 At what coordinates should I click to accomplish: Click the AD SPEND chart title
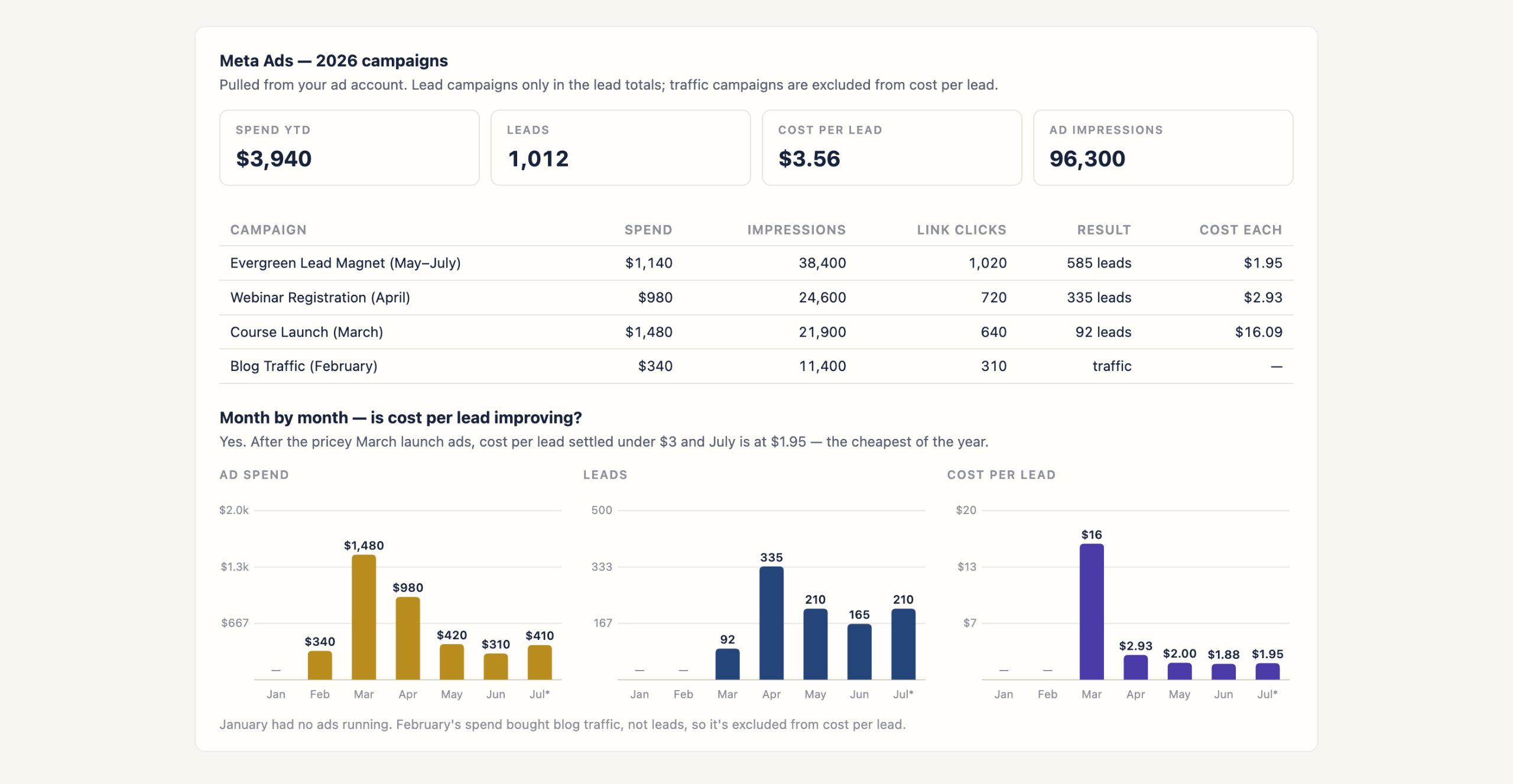pyautogui.click(x=254, y=475)
